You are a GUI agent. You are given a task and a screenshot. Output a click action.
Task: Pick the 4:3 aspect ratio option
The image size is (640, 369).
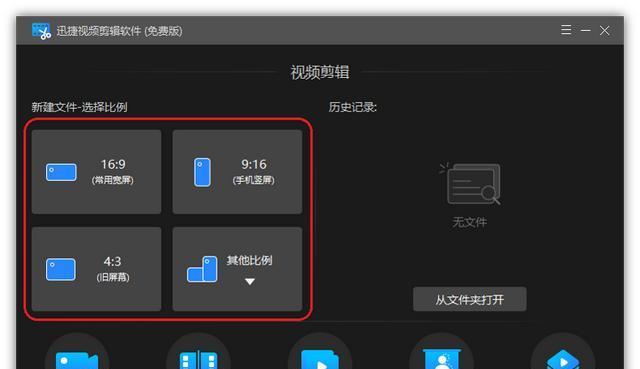click(x=96, y=269)
